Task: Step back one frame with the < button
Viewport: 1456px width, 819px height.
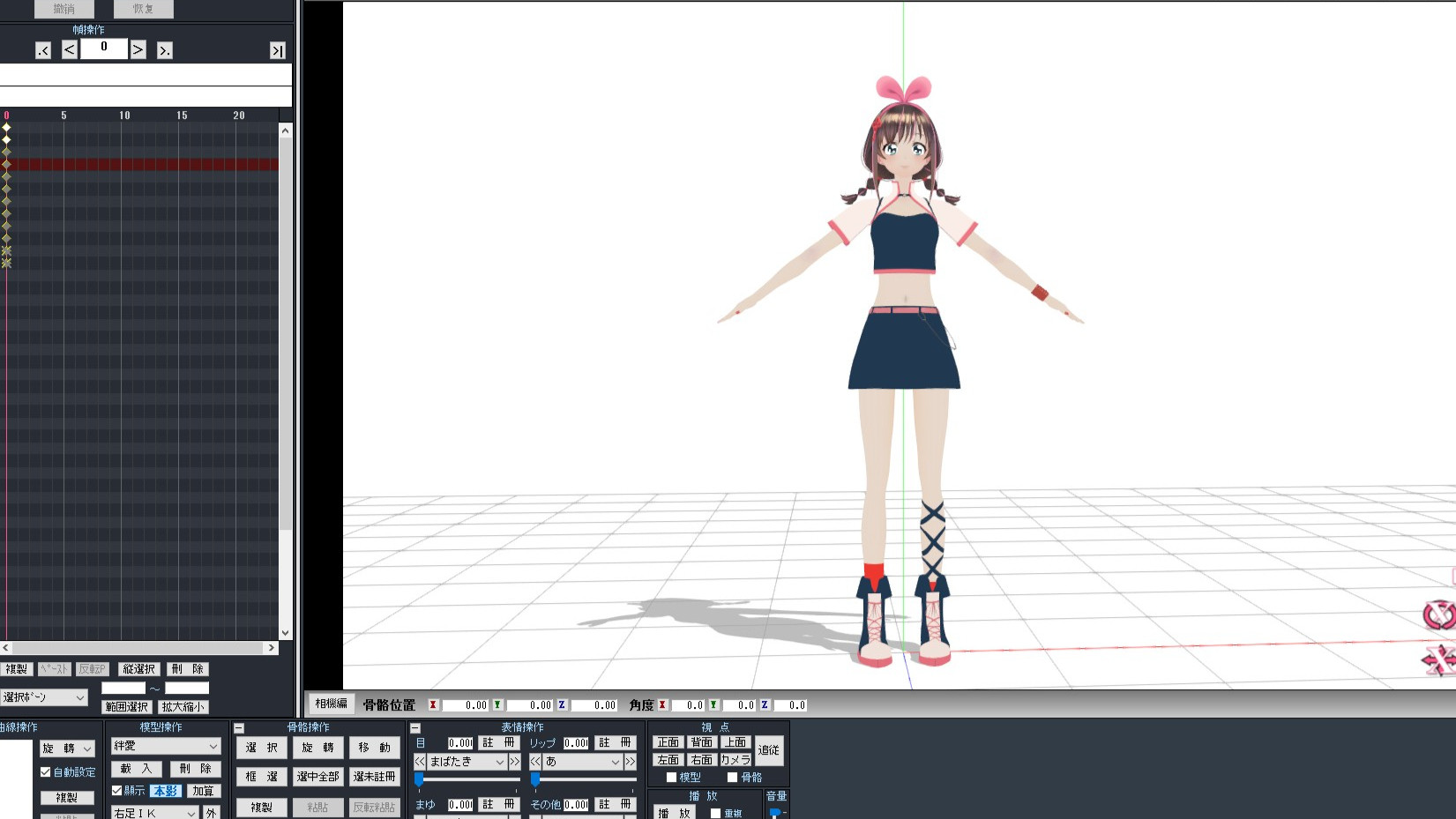Action: (x=70, y=50)
